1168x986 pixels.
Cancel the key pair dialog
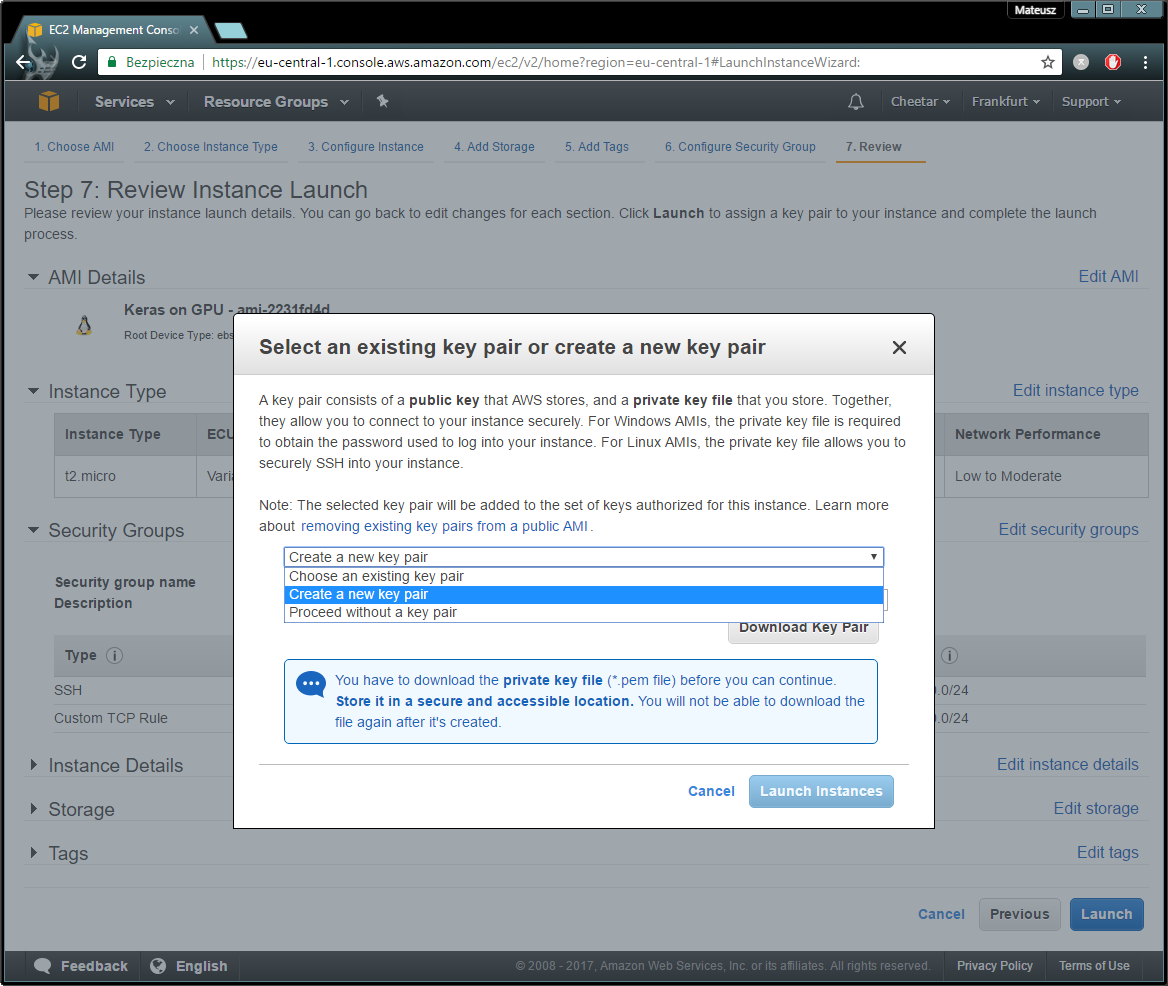pyautogui.click(x=711, y=791)
